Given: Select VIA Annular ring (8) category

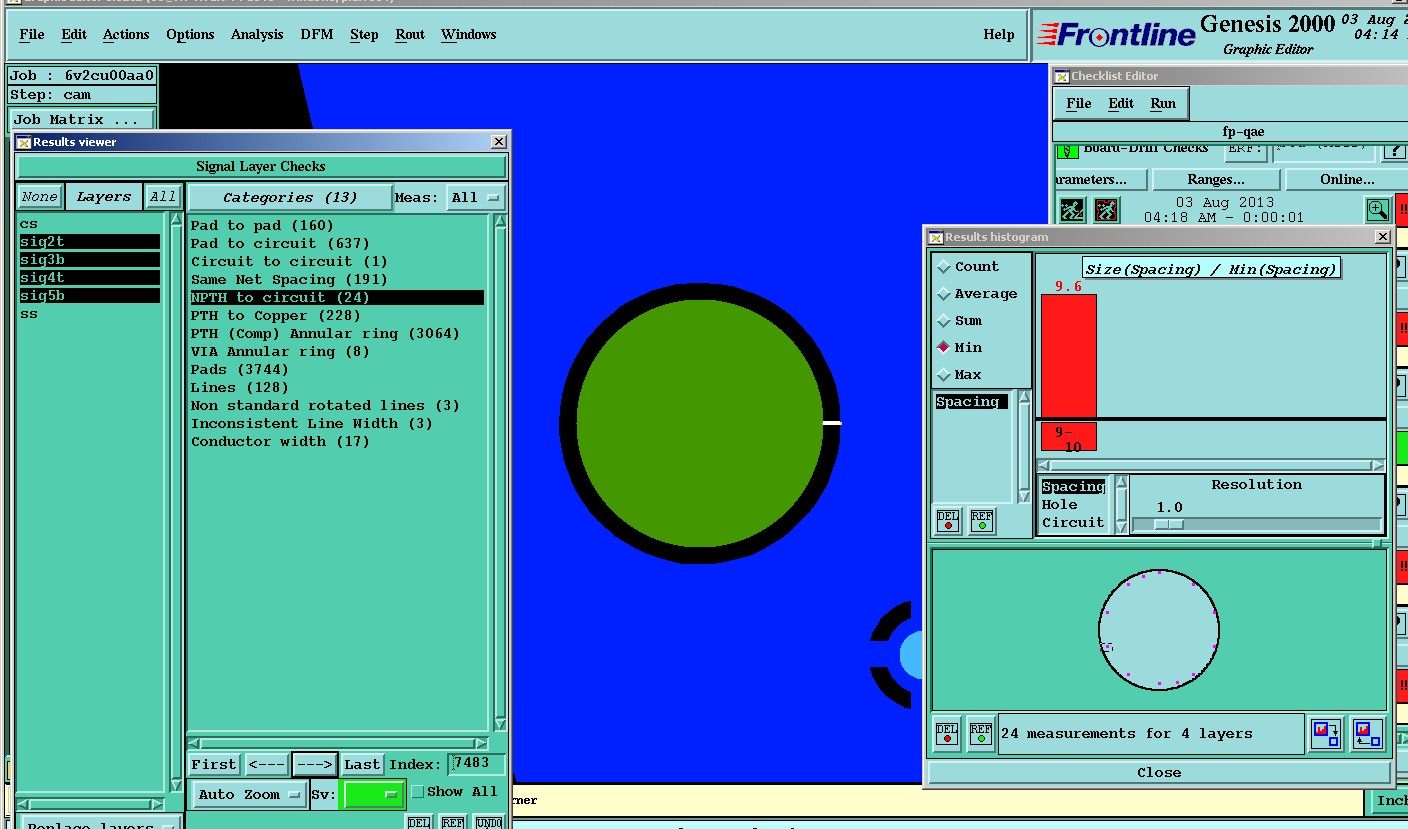Looking at the screenshot, I should 280,352.
